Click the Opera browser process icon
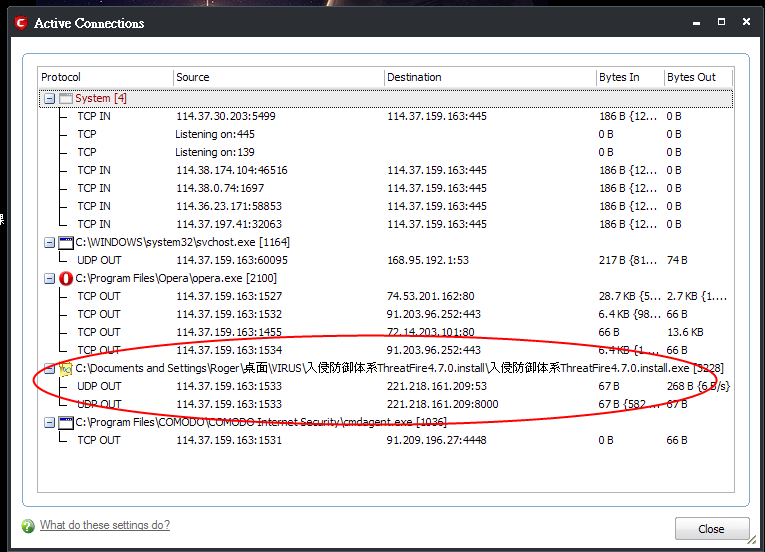The width and height of the screenshot is (765, 552). point(66,278)
